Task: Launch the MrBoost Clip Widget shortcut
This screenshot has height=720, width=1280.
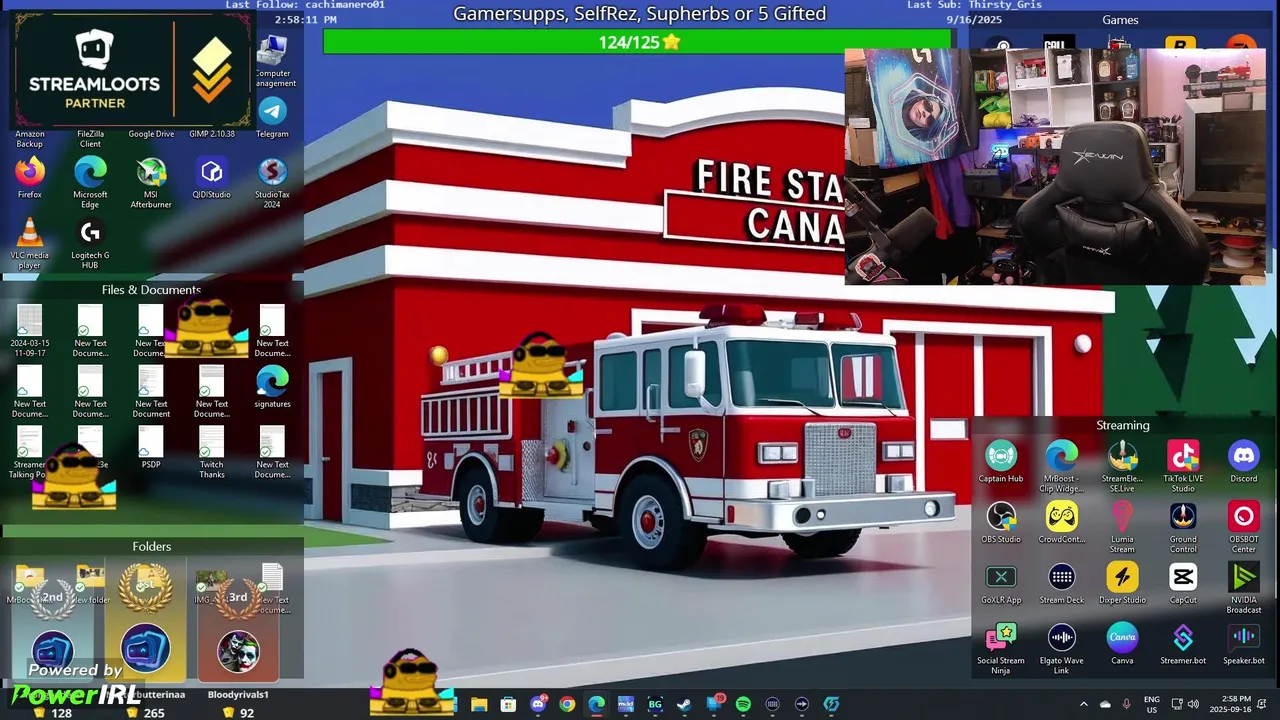Action: click(x=1062, y=466)
